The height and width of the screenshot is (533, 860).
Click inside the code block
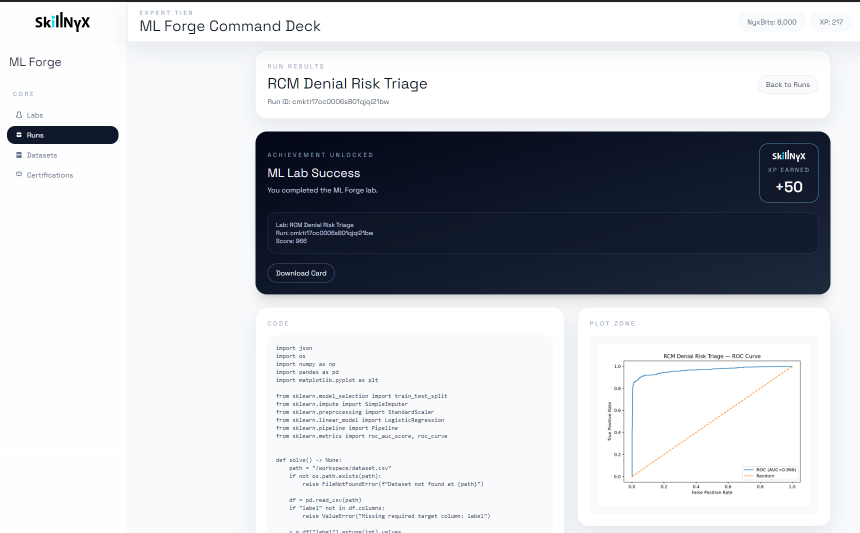tap(410, 434)
